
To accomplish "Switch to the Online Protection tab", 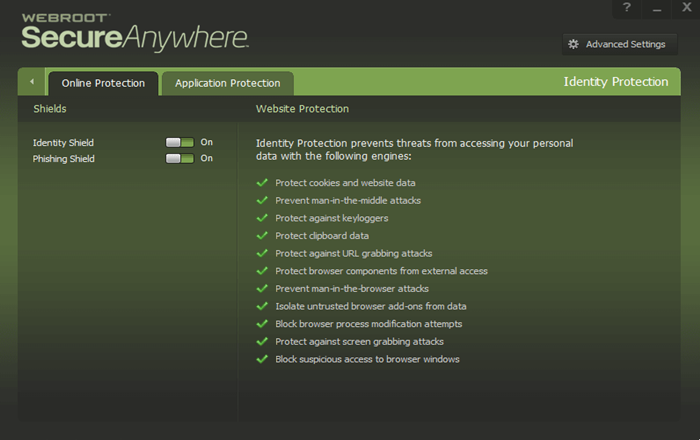I will 103,83.
